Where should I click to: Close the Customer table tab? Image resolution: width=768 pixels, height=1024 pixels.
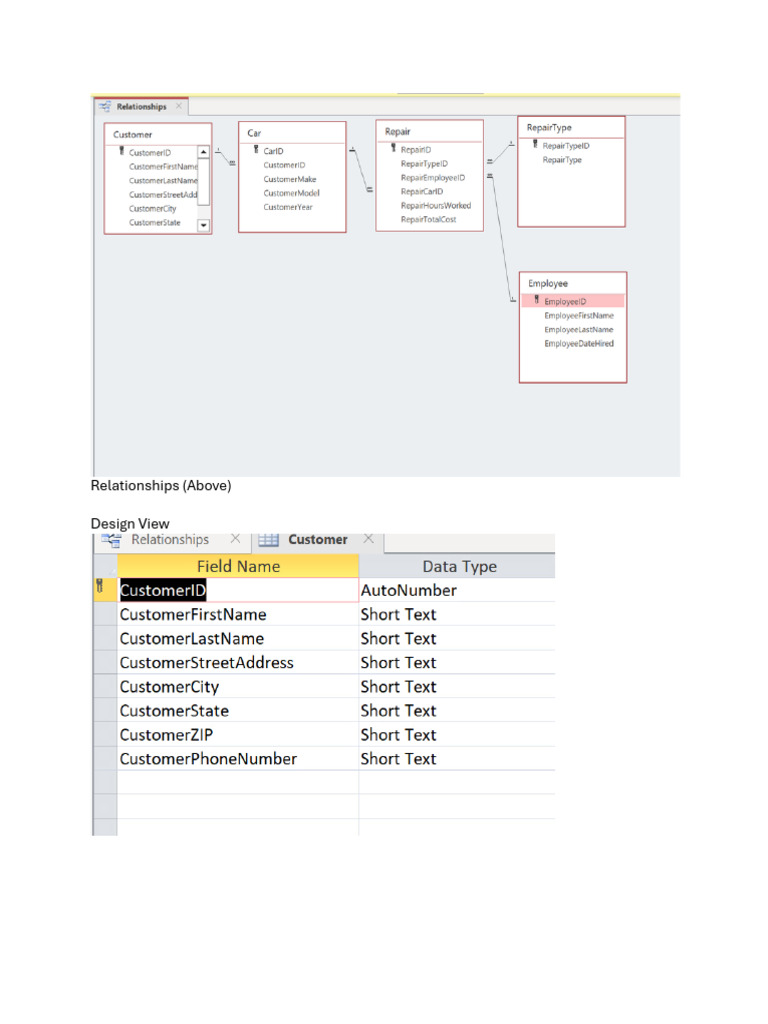point(368,539)
